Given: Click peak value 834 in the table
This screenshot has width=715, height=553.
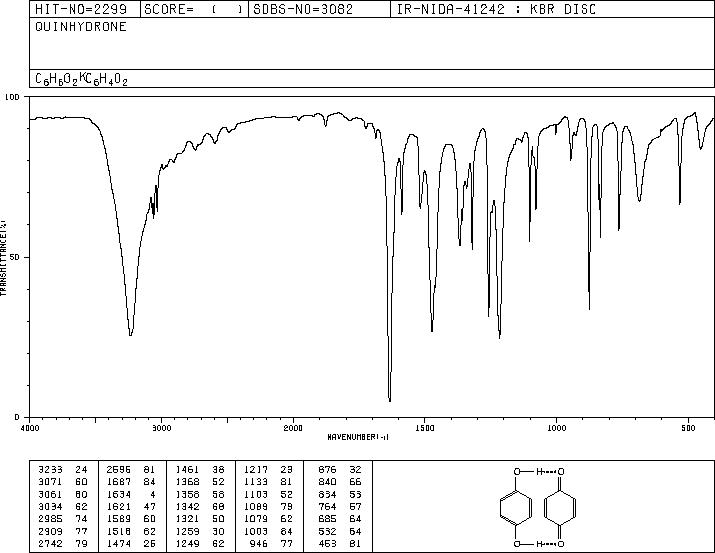Looking at the screenshot, I should point(327,494).
